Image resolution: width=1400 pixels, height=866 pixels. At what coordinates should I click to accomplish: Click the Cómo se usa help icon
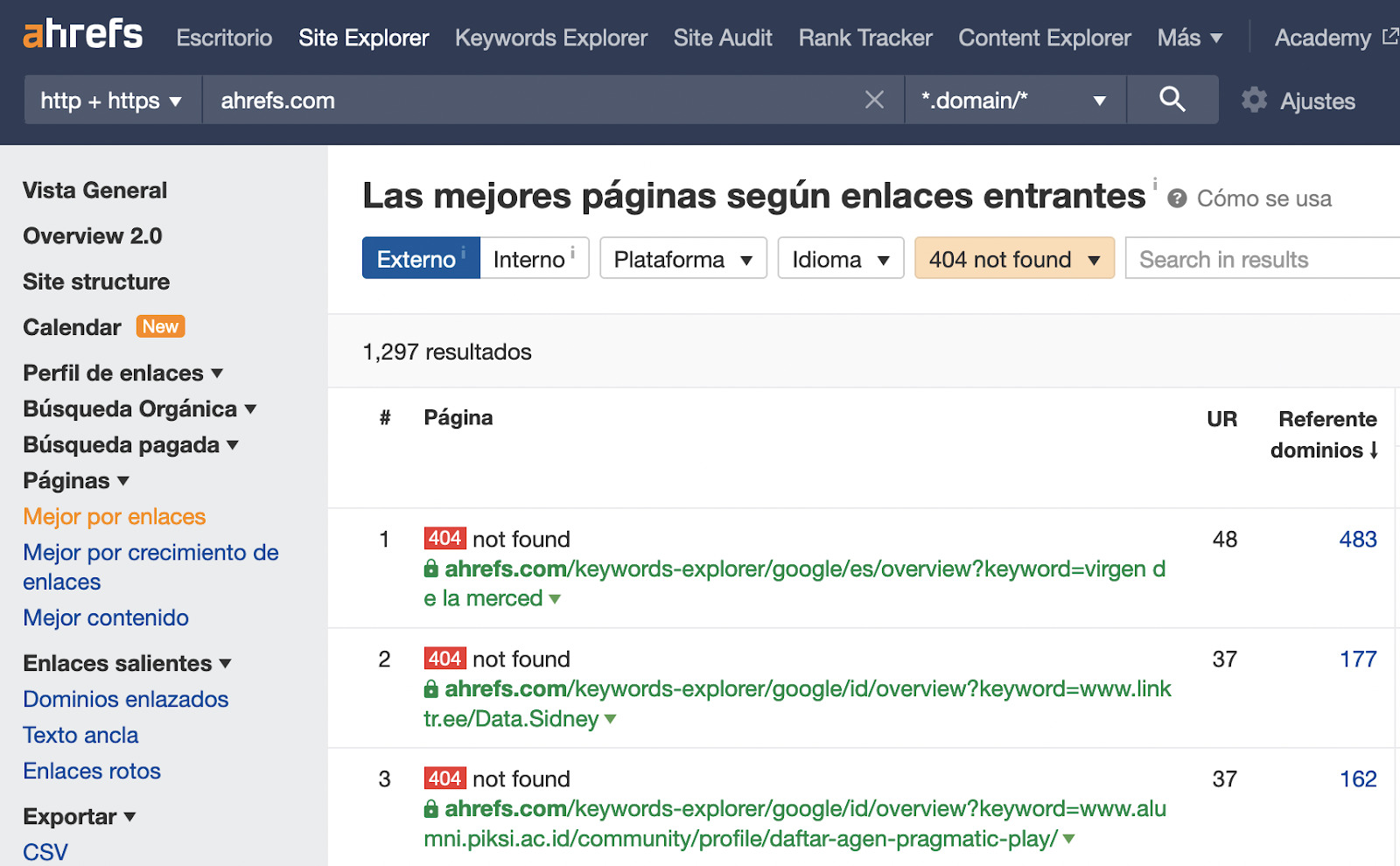coord(1178,199)
